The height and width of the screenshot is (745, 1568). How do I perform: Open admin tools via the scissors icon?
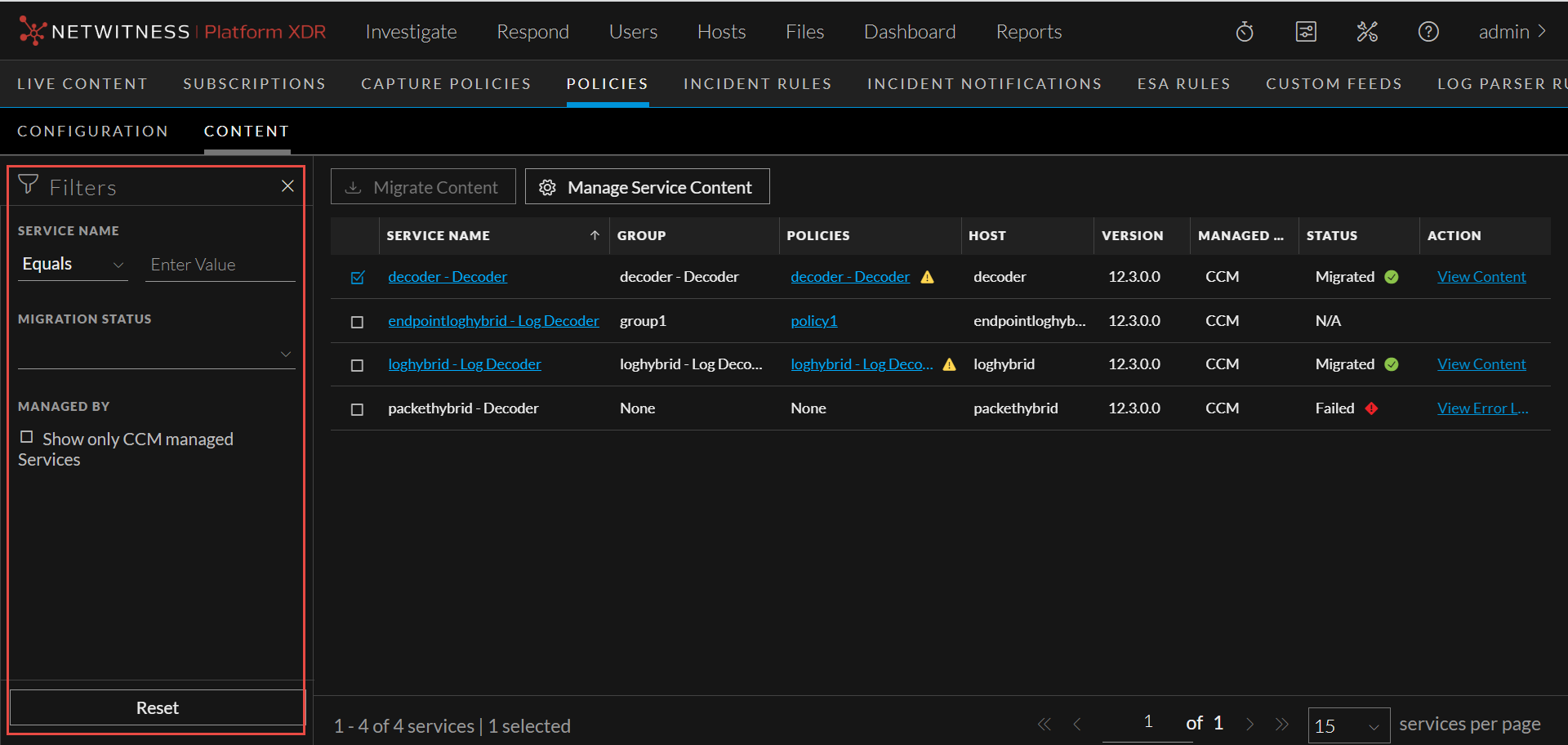pos(1367,32)
